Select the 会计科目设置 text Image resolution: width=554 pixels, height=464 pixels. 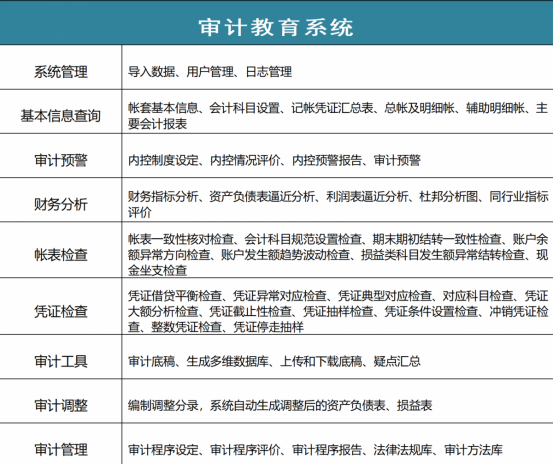coord(244,108)
